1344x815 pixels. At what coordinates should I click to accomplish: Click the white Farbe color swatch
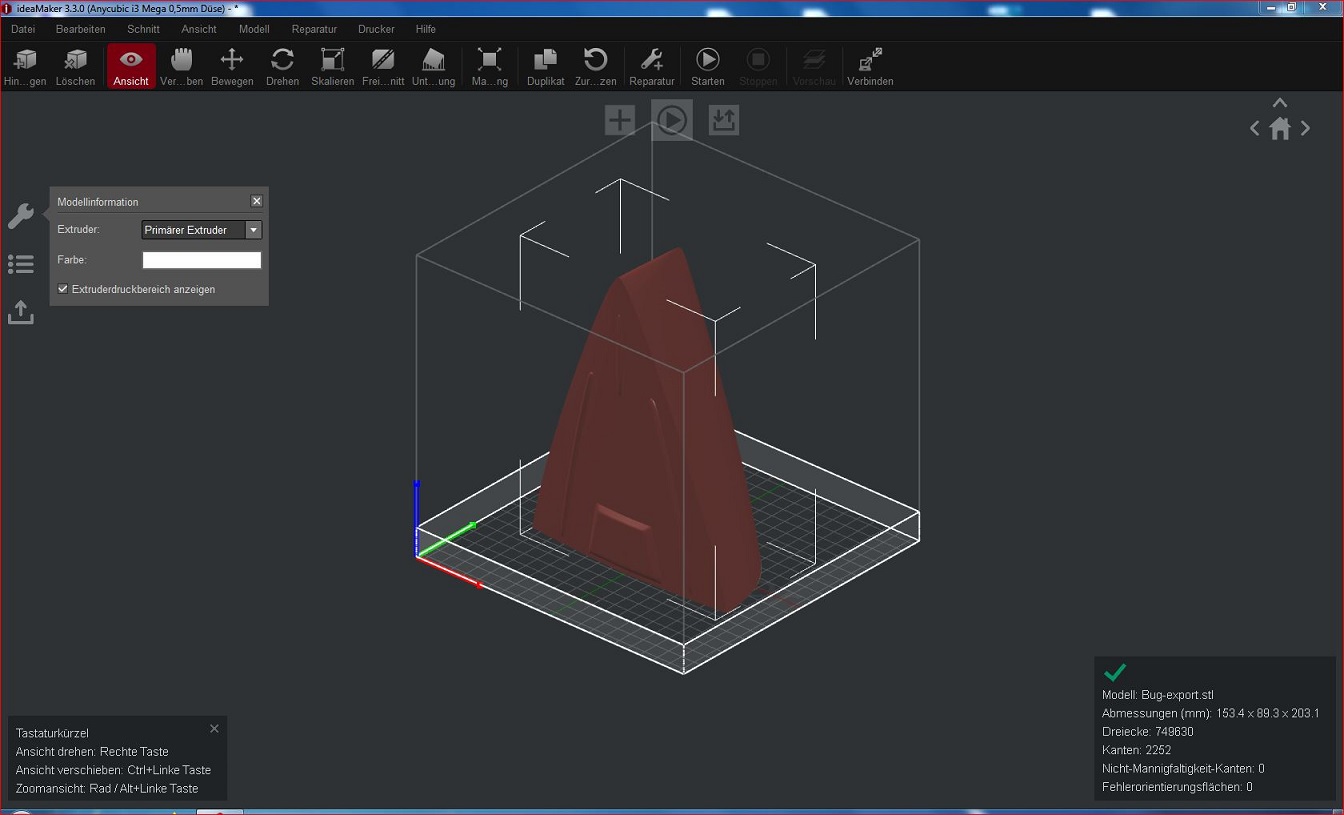click(201, 260)
